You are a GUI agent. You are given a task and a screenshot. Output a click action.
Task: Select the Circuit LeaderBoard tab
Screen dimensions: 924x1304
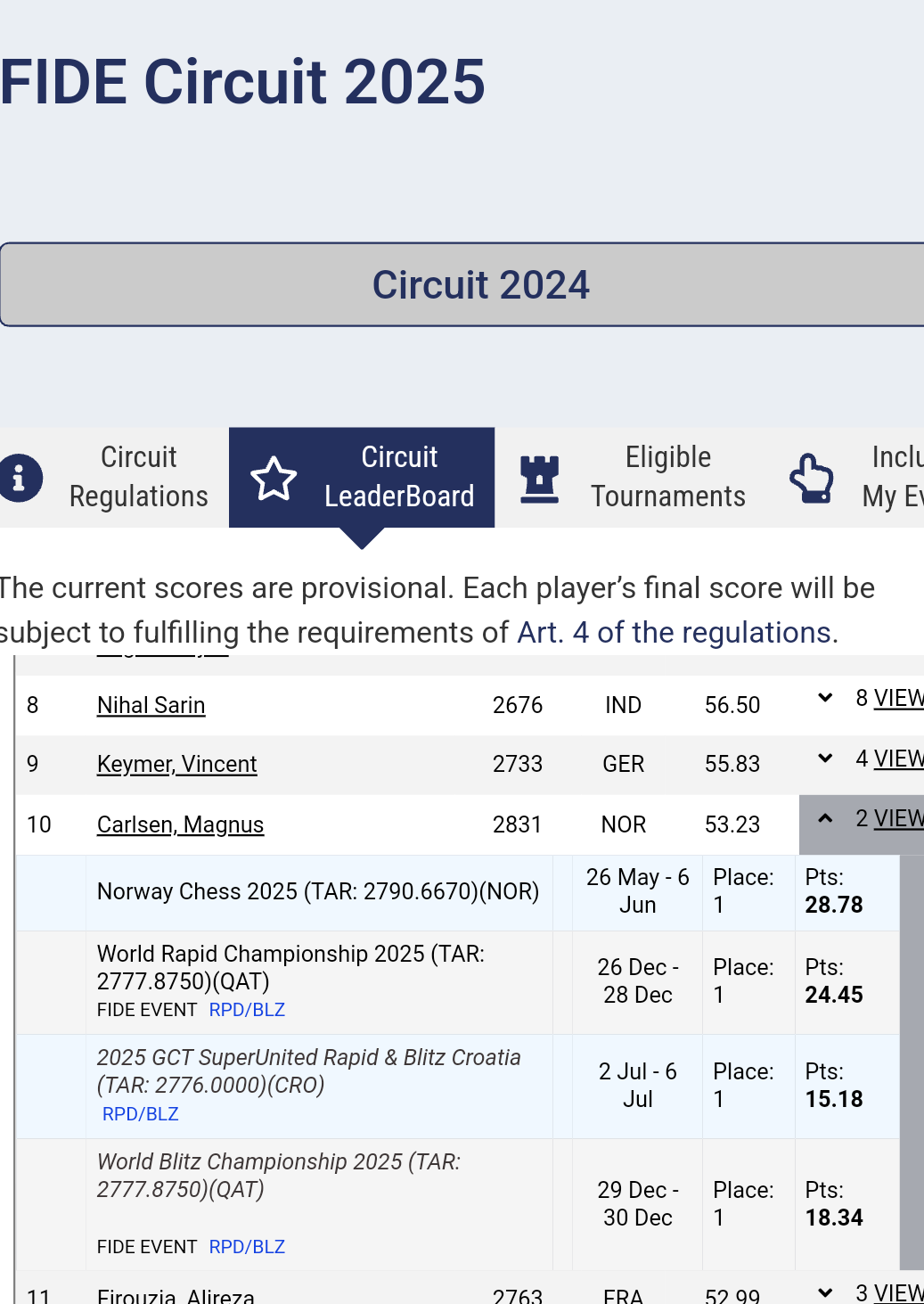[398, 477]
